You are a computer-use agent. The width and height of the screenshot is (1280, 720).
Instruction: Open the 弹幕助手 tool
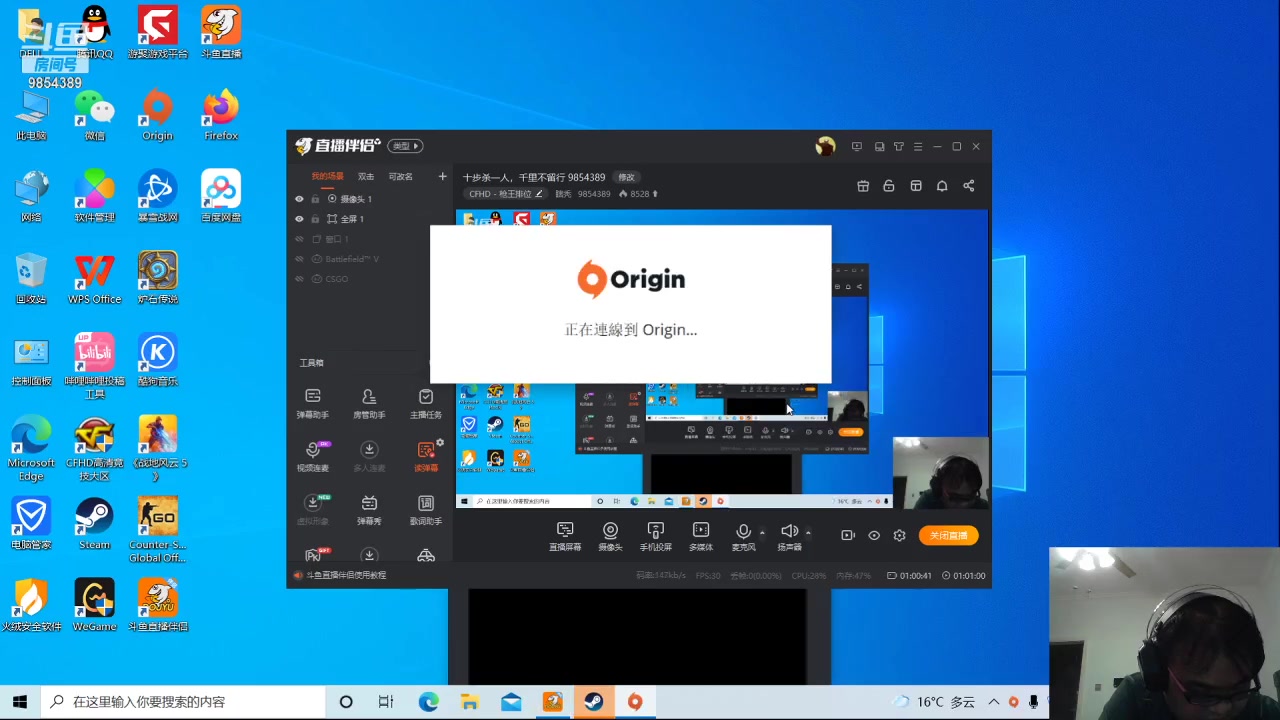pyautogui.click(x=312, y=402)
